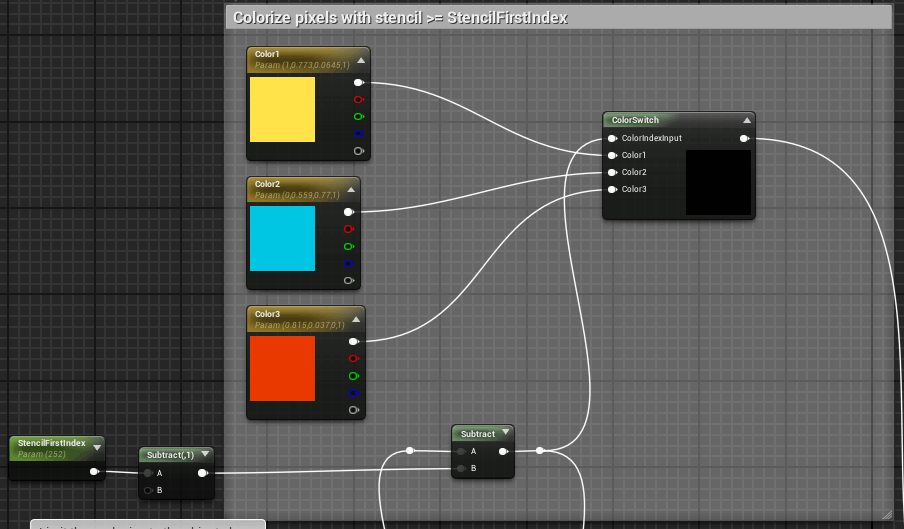Select the ColorSwitch node title

point(635,120)
